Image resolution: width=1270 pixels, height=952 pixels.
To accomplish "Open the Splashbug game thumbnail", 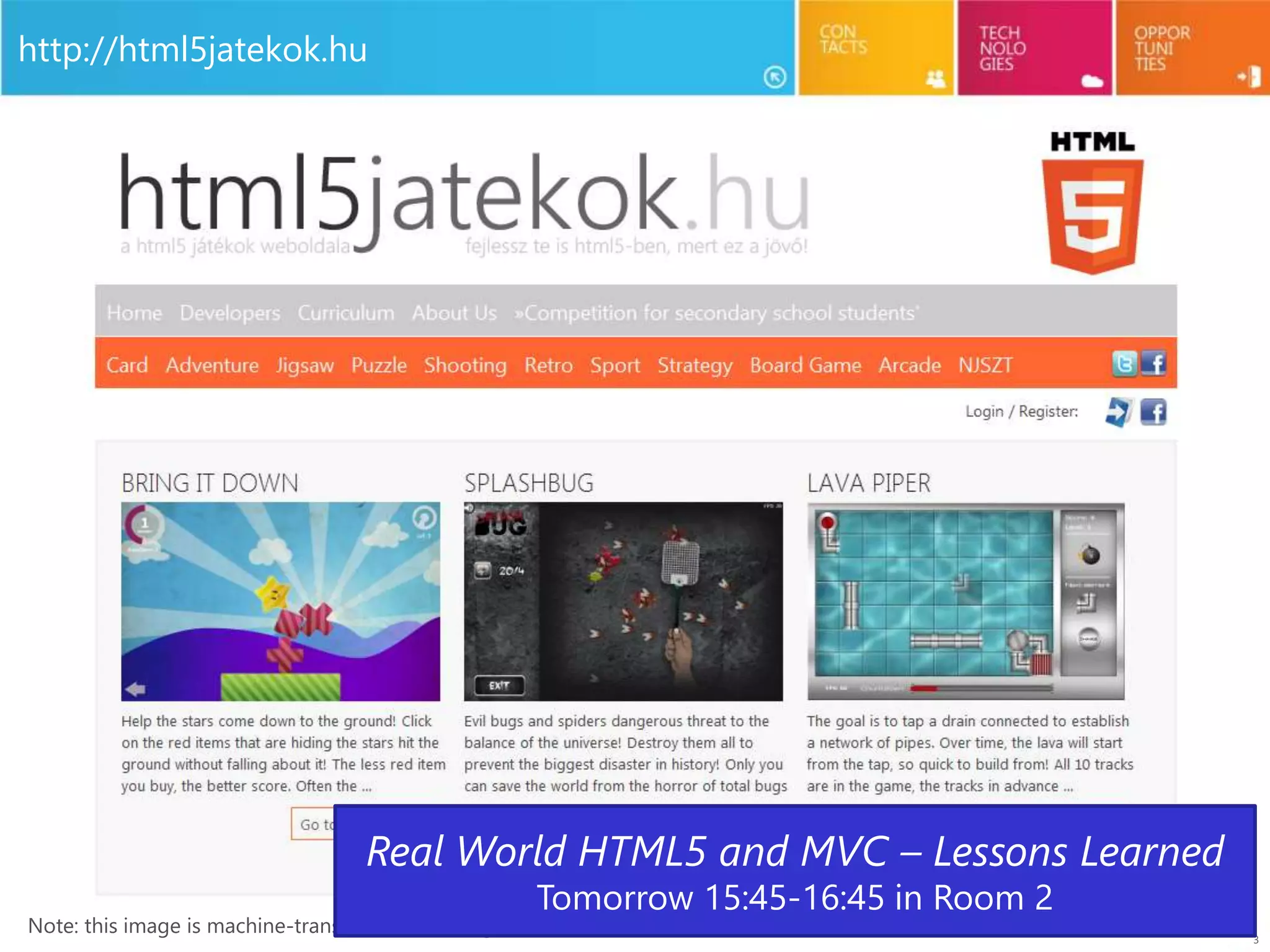I will [623, 601].
